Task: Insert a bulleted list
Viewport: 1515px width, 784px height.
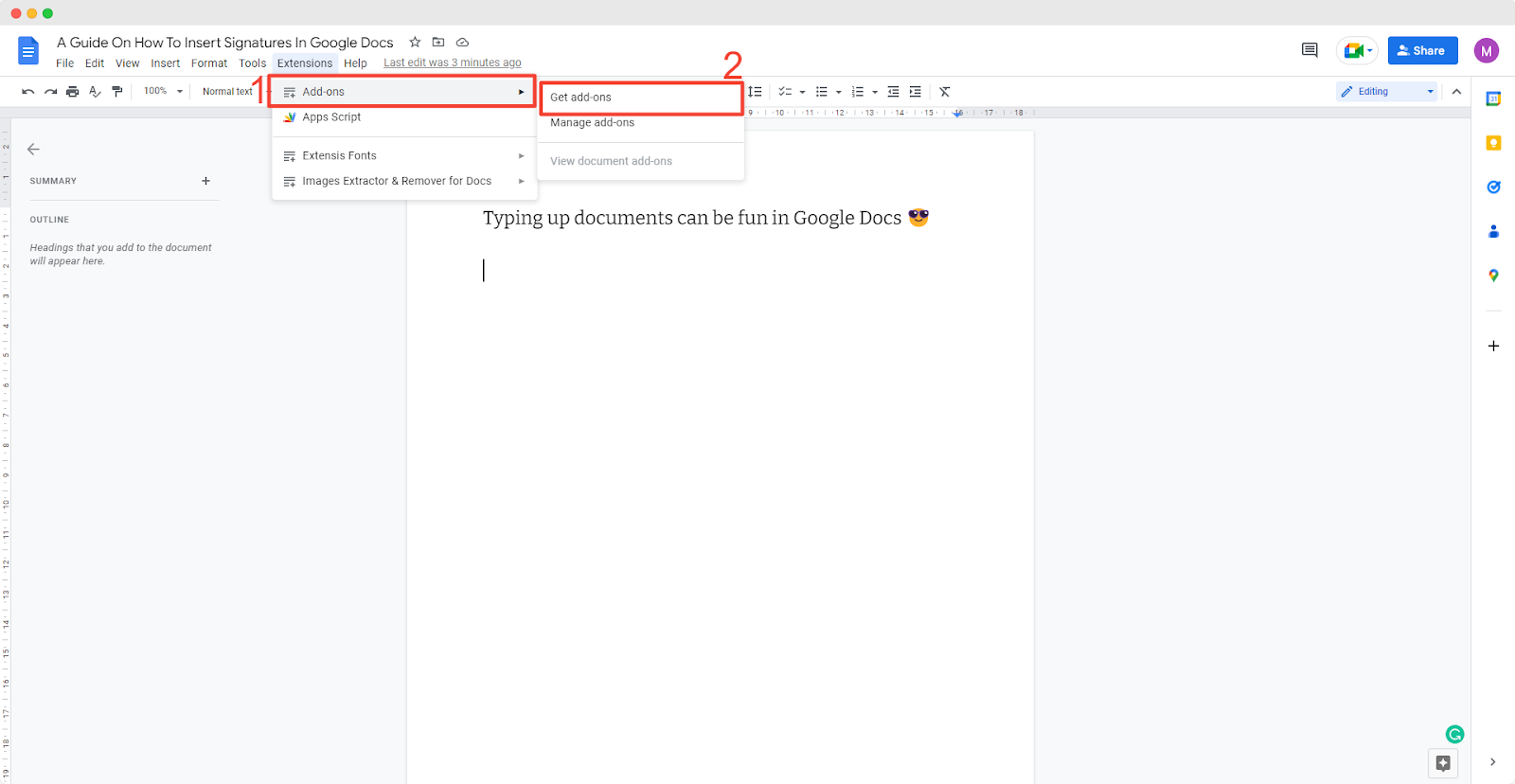Action: [822, 92]
